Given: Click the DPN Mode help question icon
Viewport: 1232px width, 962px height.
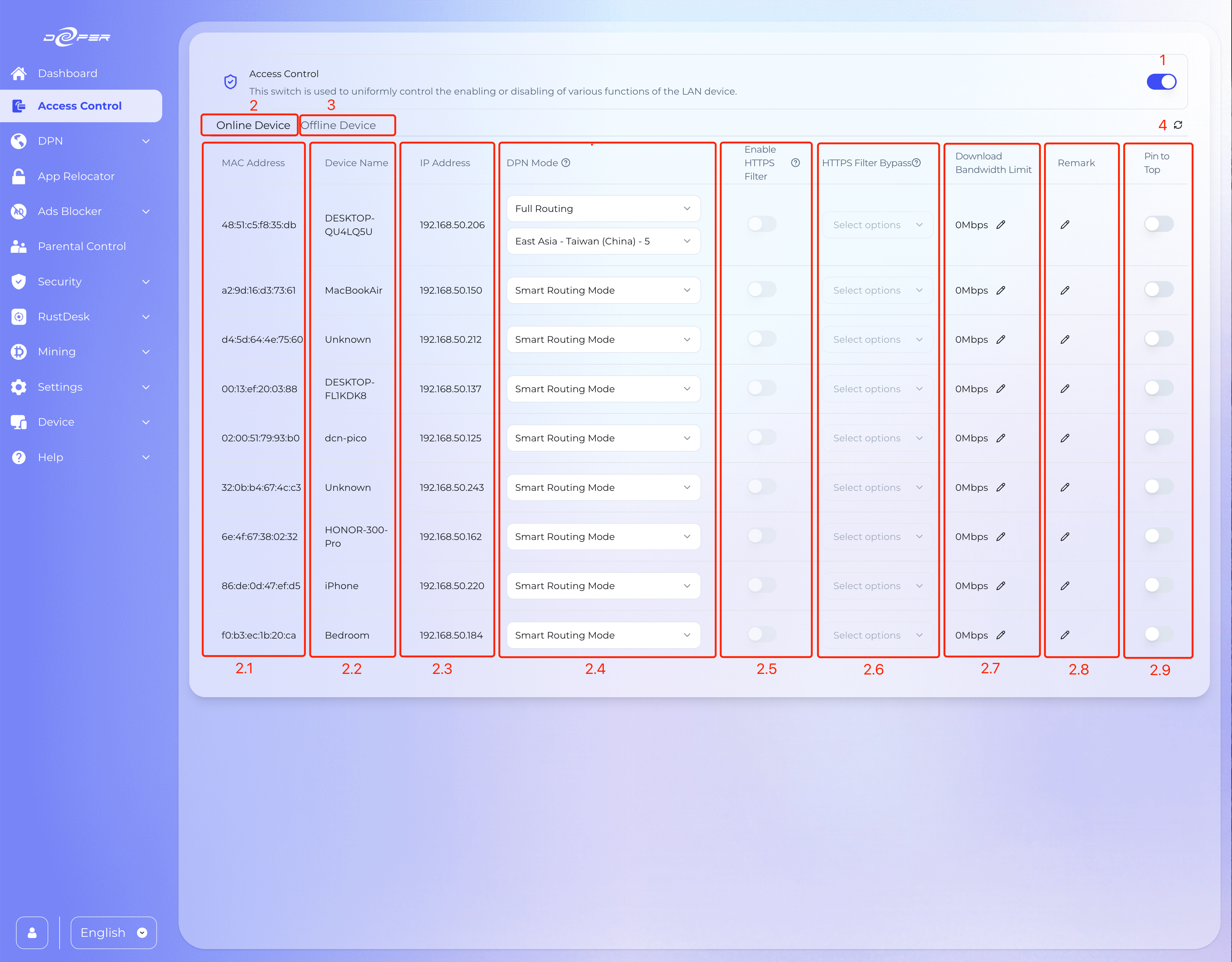Looking at the screenshot, I should (566, 162).
